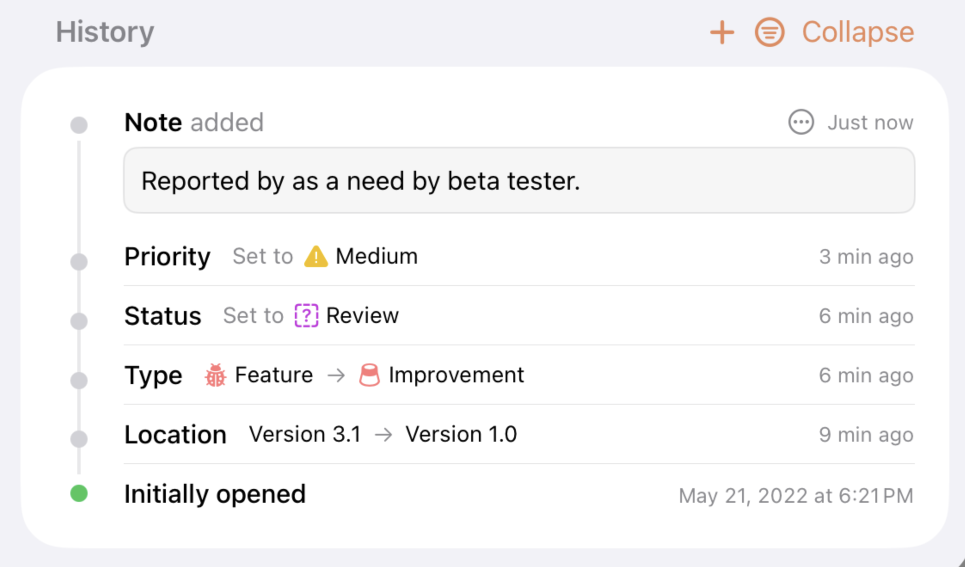Click the Version 1.0 label
Screen dimensions: 965x567
[461, 435]
